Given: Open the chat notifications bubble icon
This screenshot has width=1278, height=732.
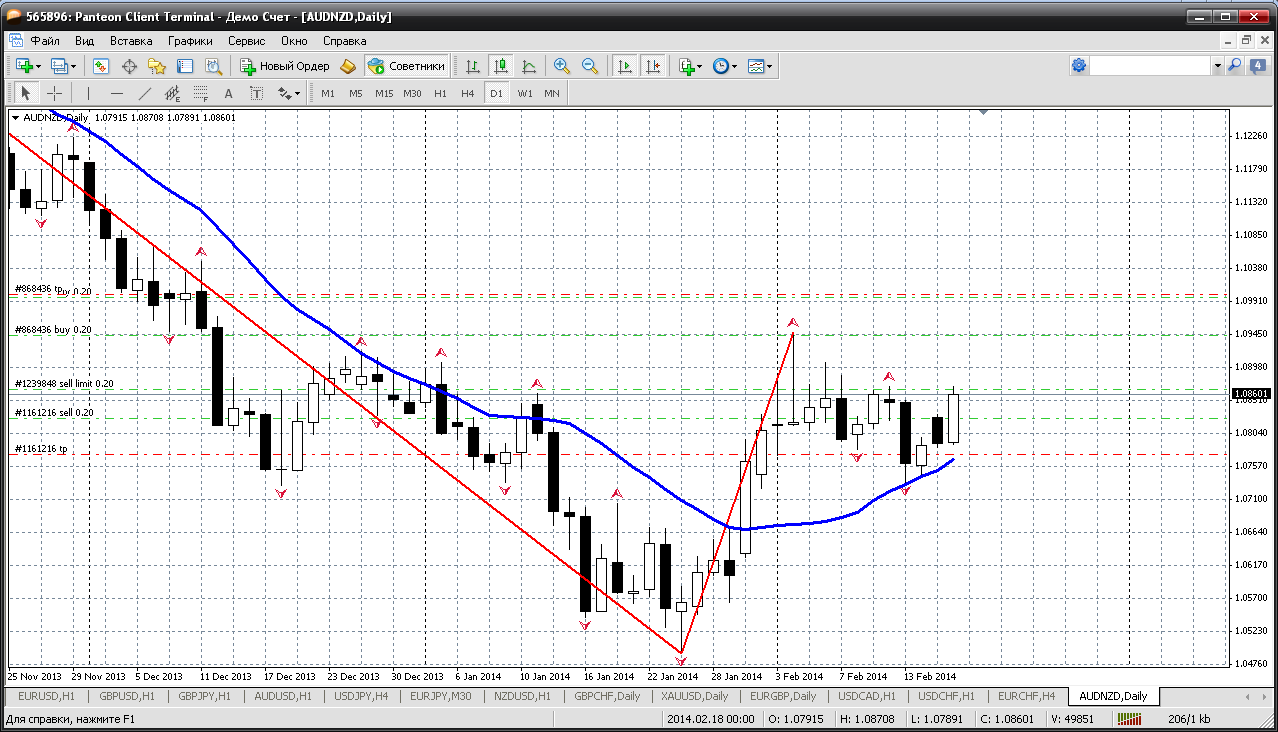Looking at the screenshot, I should click(x=1256, y=65).
